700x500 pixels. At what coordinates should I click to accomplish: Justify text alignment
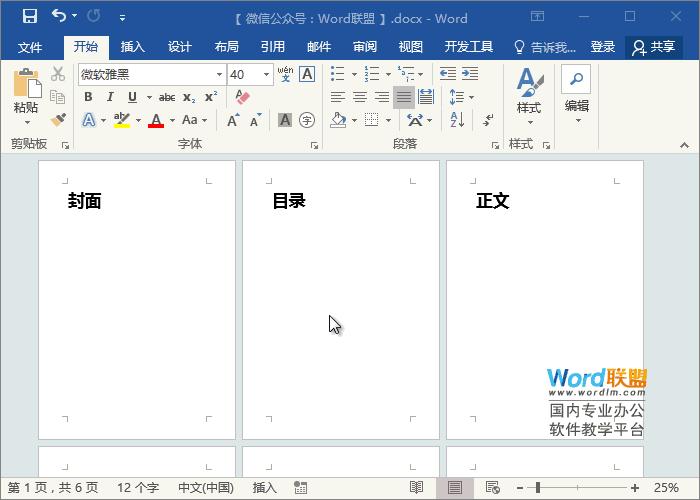coord(404,97)
